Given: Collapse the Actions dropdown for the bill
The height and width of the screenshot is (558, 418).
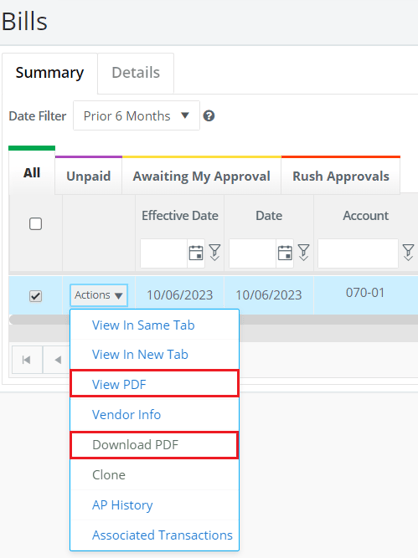Looking at the screenshot, I should 99,295.
